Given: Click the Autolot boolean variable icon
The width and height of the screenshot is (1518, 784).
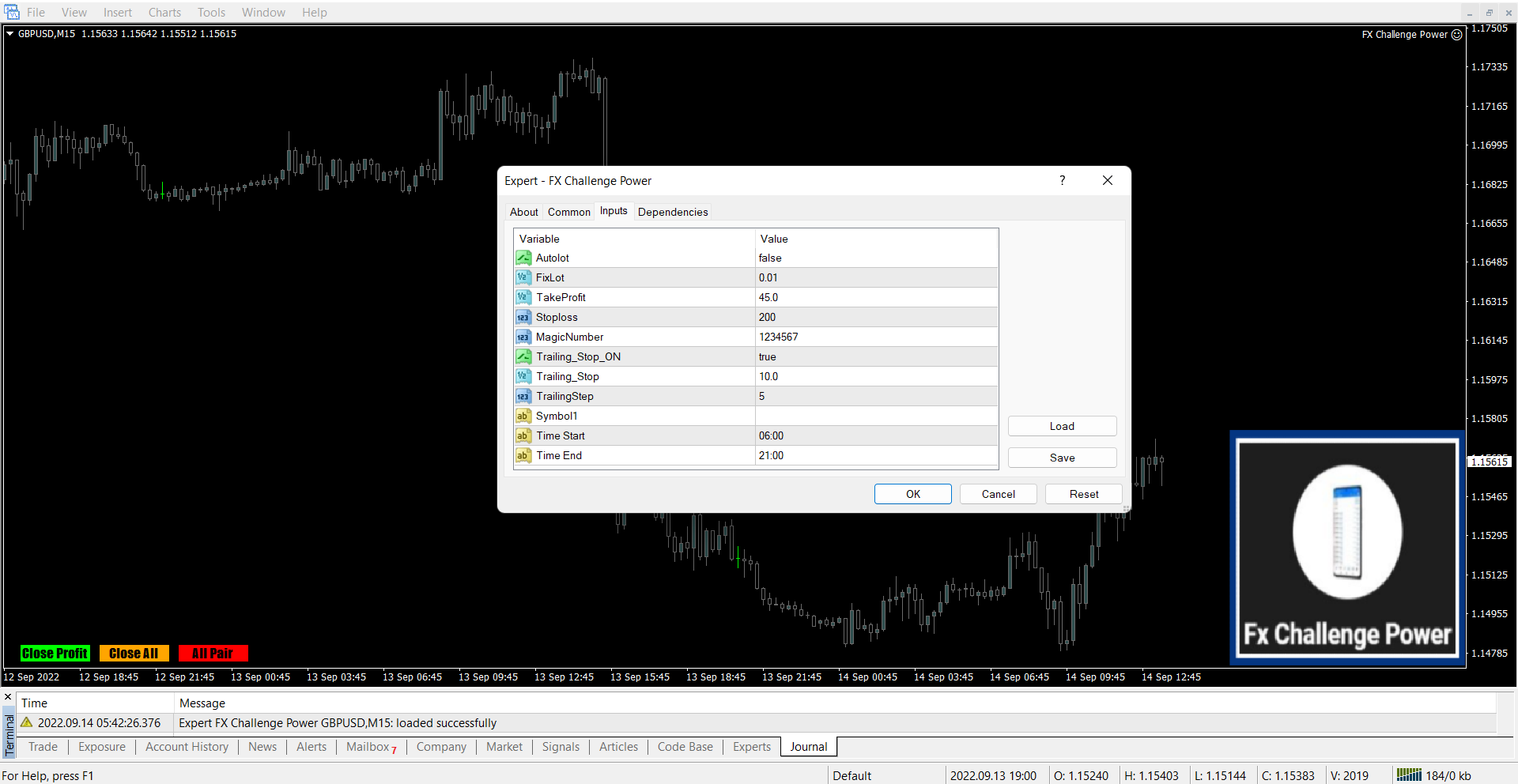Looking at the screenshot, I should pos(523,258).
